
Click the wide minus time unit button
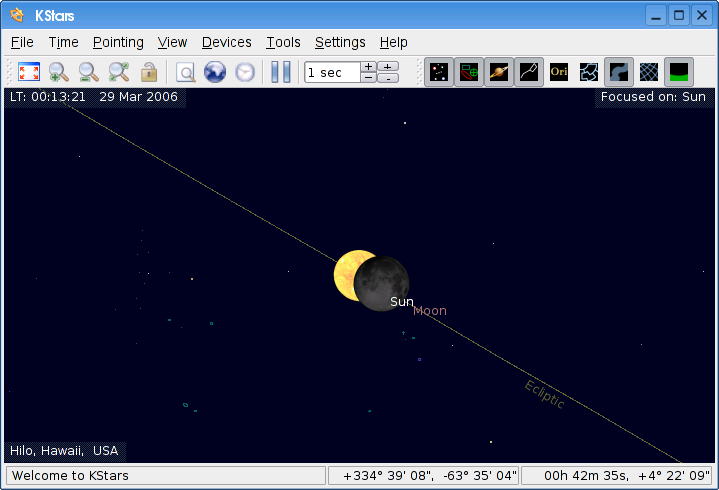pos(388,78)
